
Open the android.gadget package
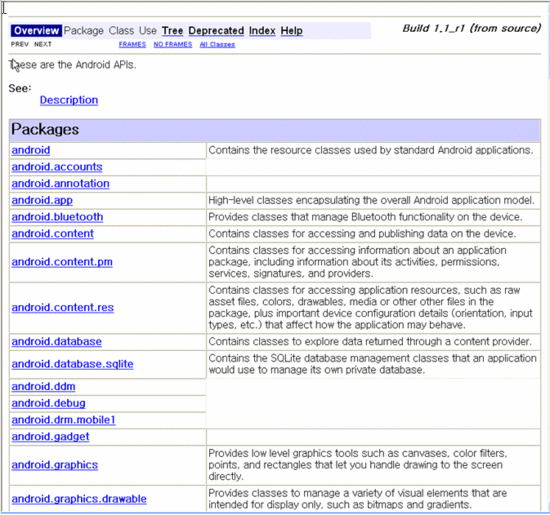[x=50, y=436]
